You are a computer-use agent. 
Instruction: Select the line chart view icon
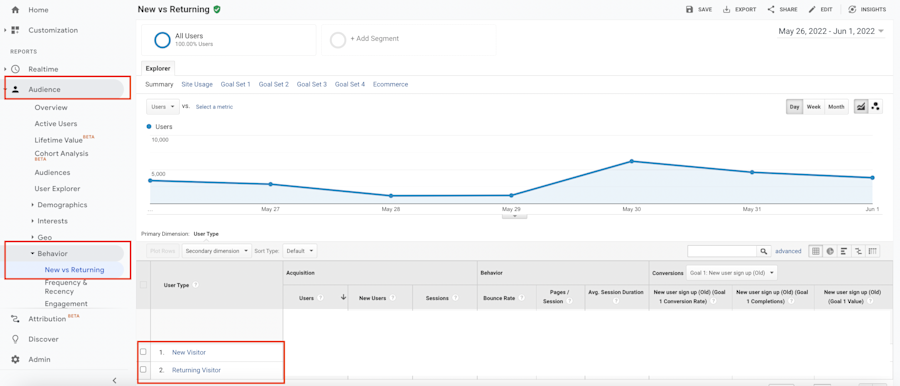coord(861,106)
